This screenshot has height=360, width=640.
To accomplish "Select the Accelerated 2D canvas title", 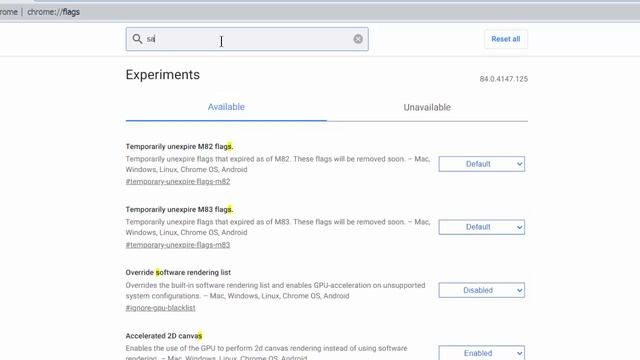I will point(164,336).
